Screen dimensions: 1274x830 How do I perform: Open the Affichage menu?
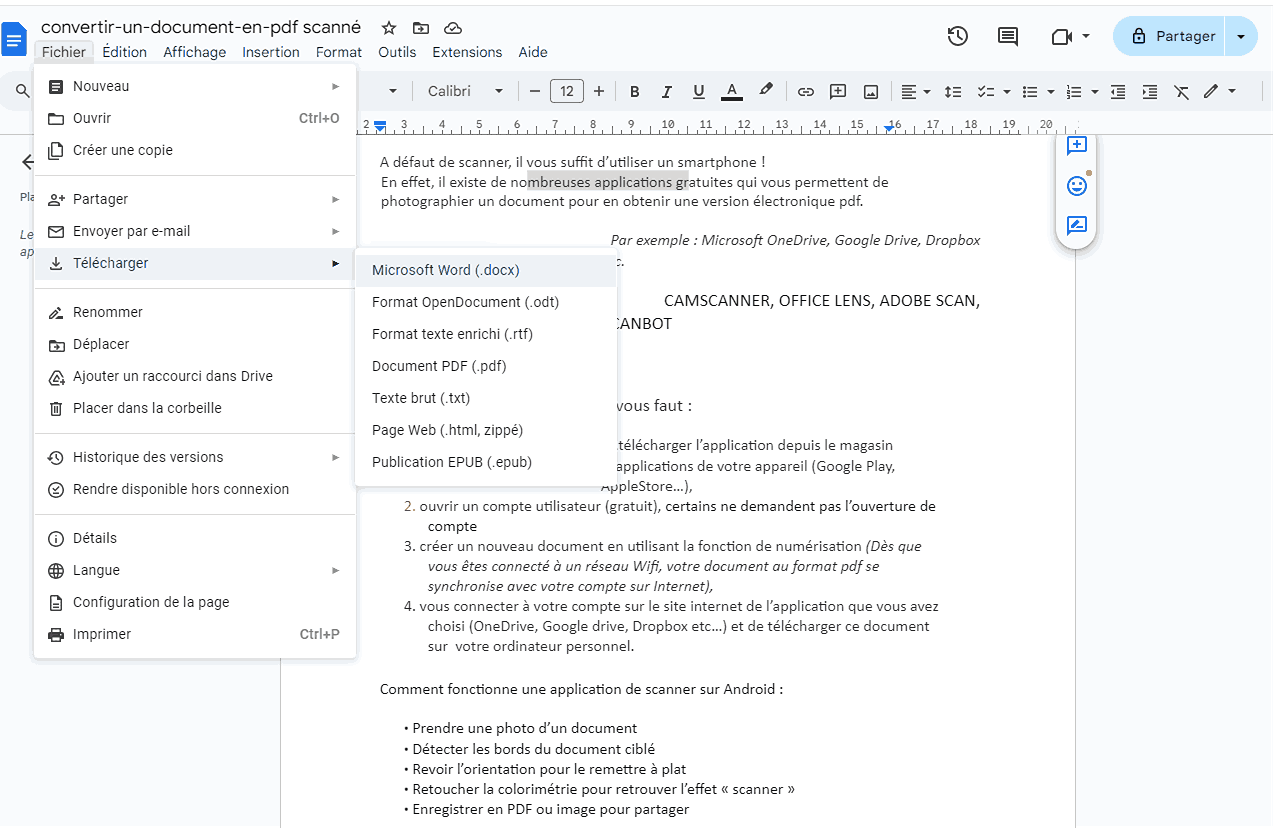[x=195, y=52]
